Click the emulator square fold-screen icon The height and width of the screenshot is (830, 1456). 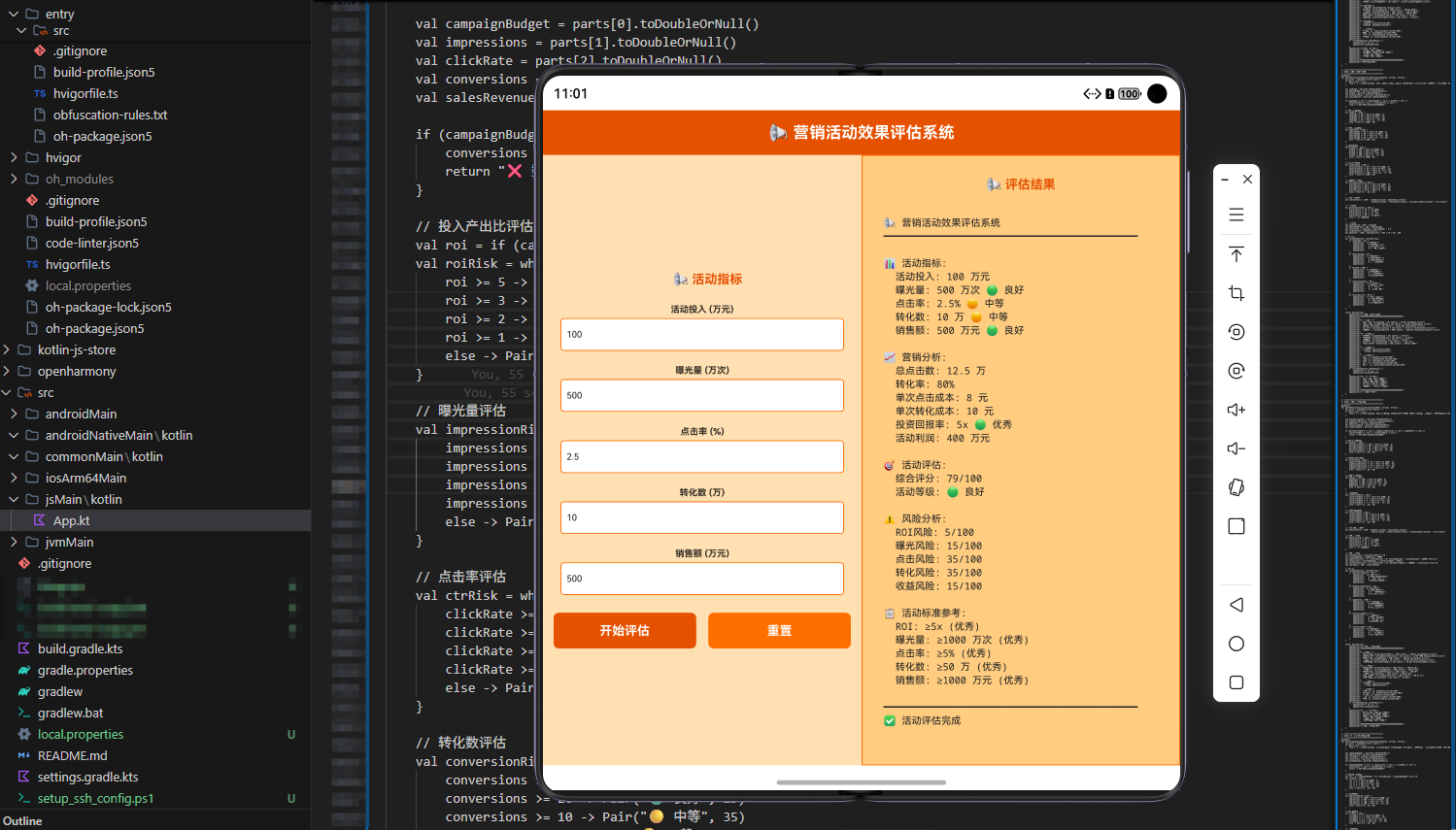point(1236,526)
